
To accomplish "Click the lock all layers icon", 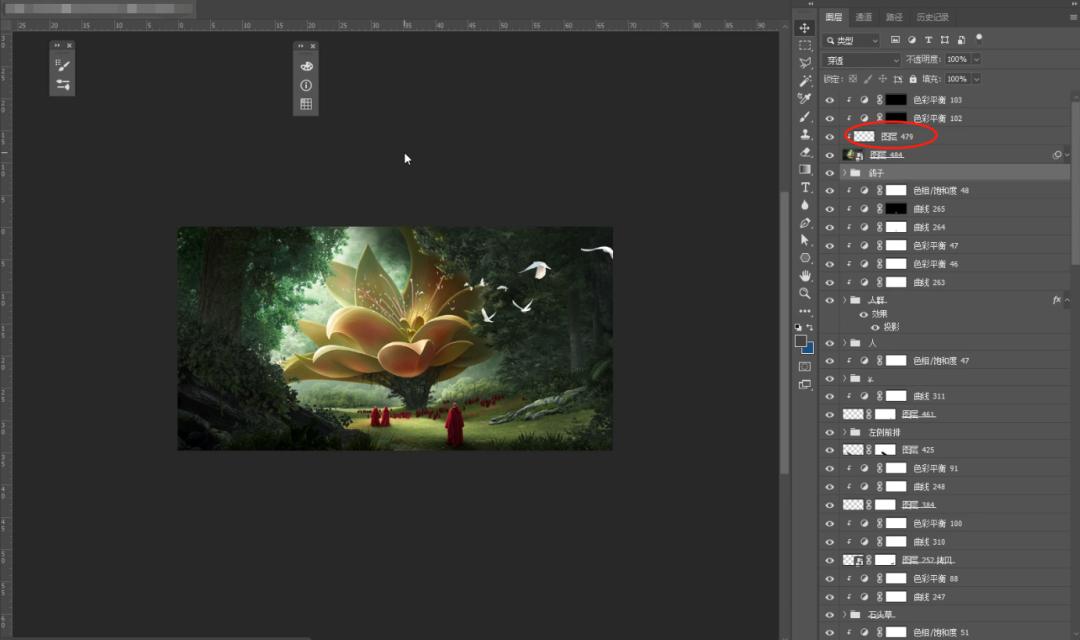I will coord(913,79).
